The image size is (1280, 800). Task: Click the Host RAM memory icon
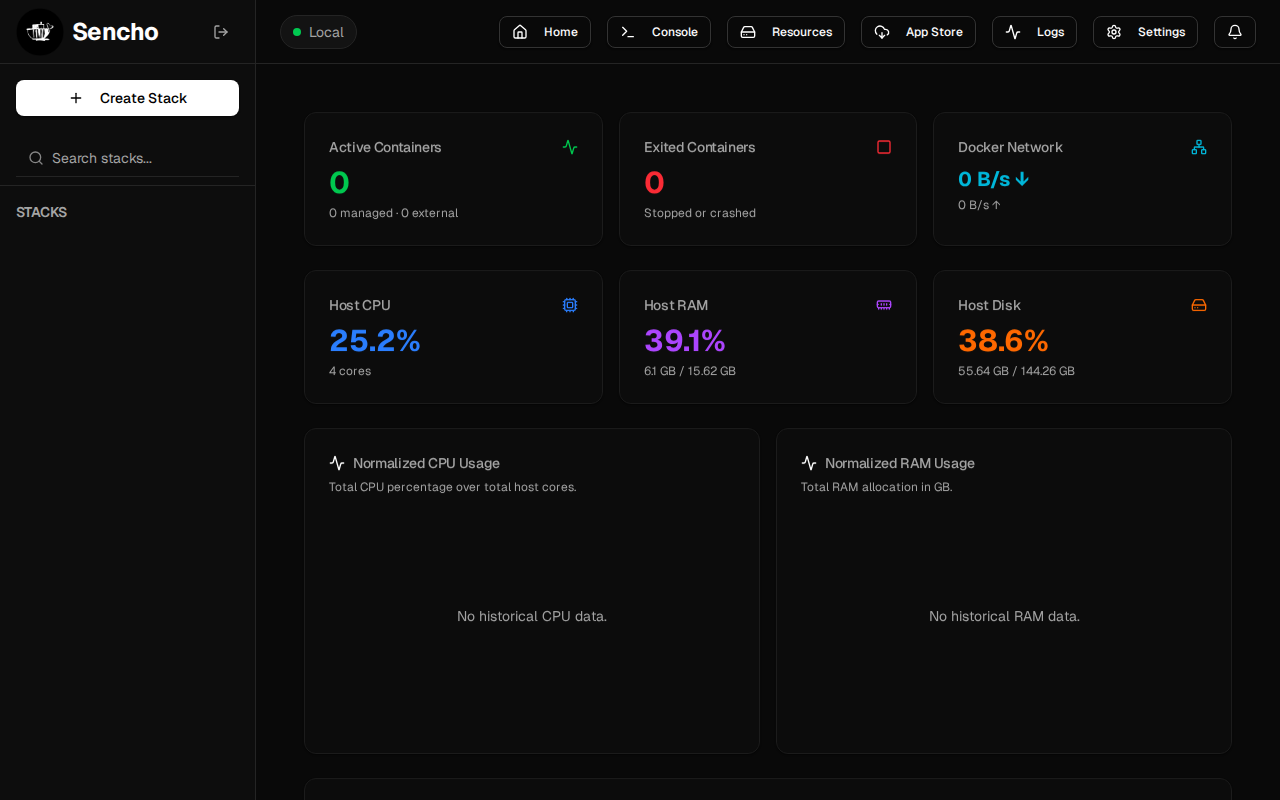coord(884,305)
